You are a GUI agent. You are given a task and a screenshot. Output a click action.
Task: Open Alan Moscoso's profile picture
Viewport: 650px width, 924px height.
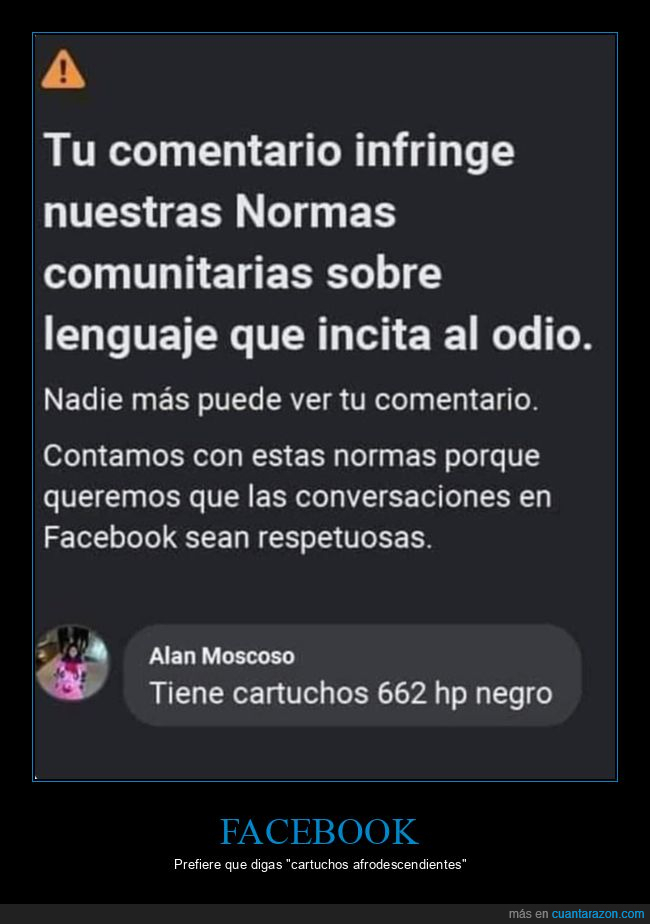click(x=72, y=662)
